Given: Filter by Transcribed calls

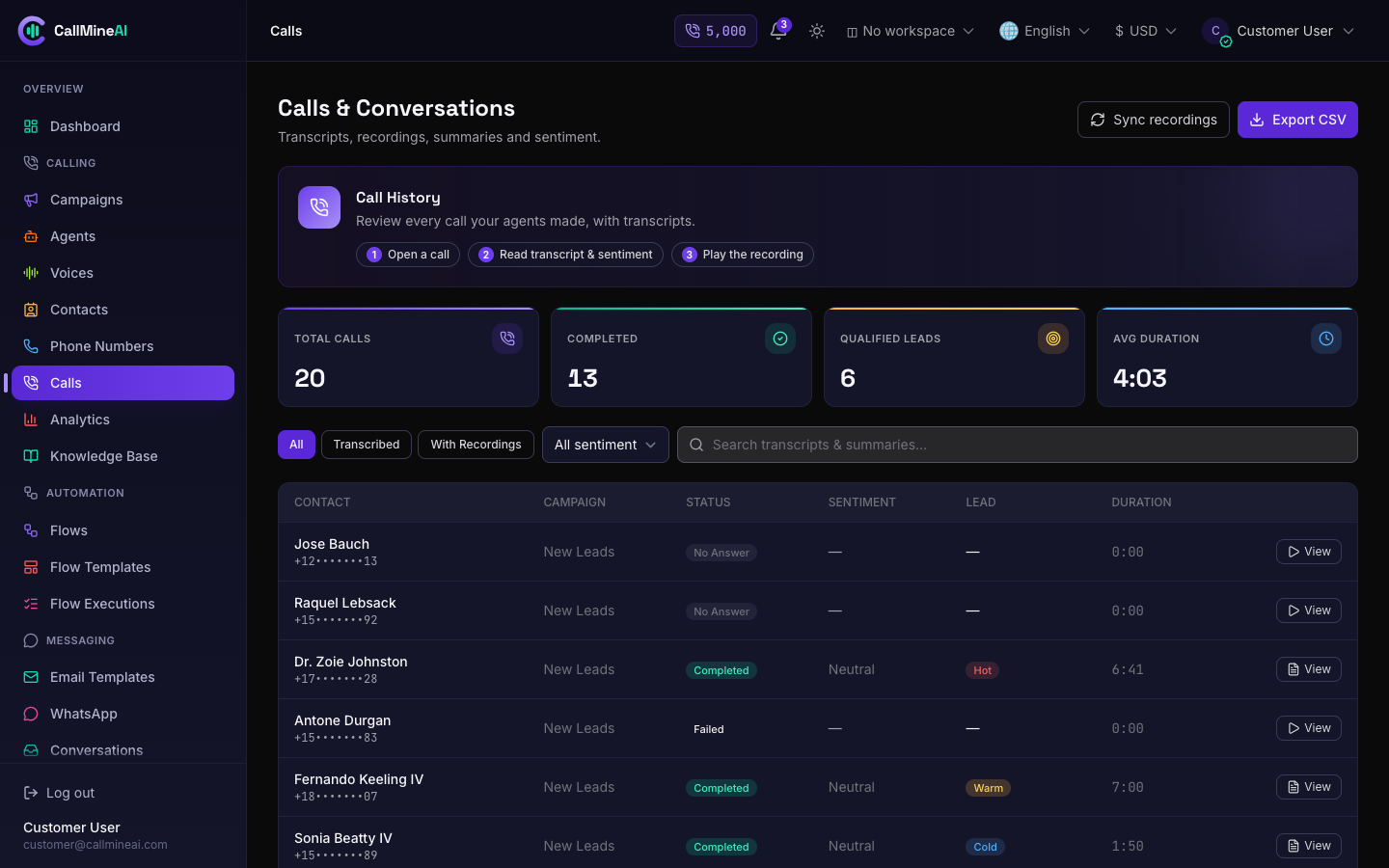Looking at the screenshot, I should pyautogui.click(x=367, y=445).
